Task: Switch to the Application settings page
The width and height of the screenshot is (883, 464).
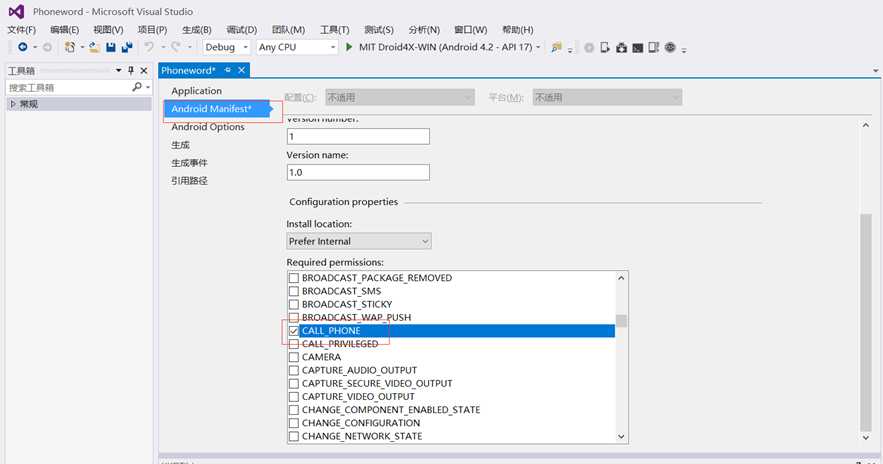Action: 197,91
